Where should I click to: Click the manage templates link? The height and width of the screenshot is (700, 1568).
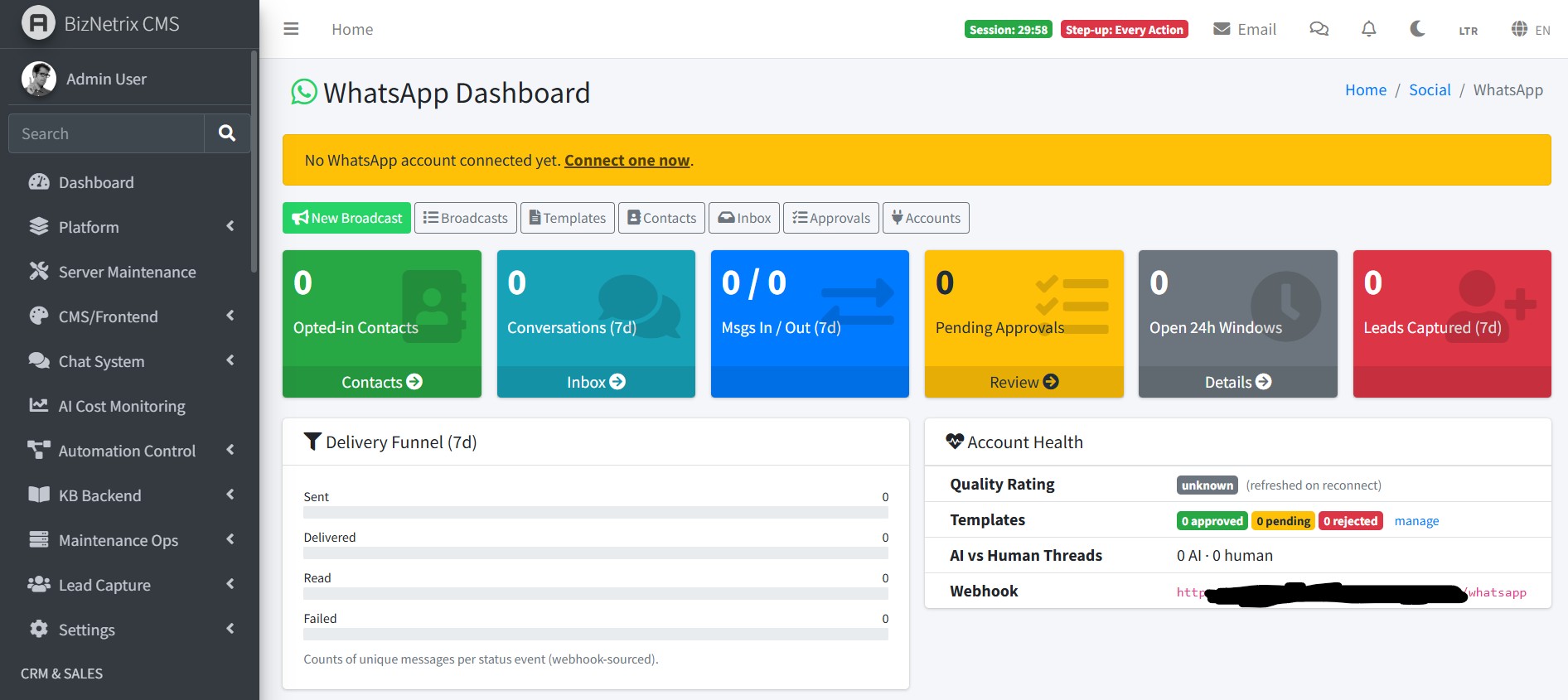[x=1416, y=521]
